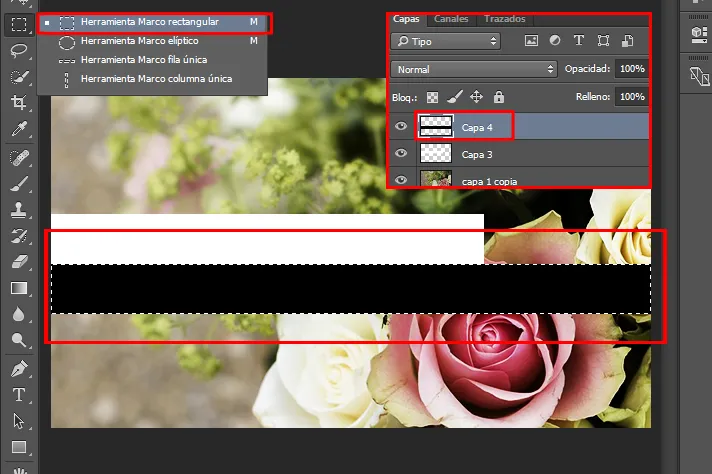Screen dimensions: 712x474
Task: Click the Capa 4 layer name
Action: coord(477,128)
